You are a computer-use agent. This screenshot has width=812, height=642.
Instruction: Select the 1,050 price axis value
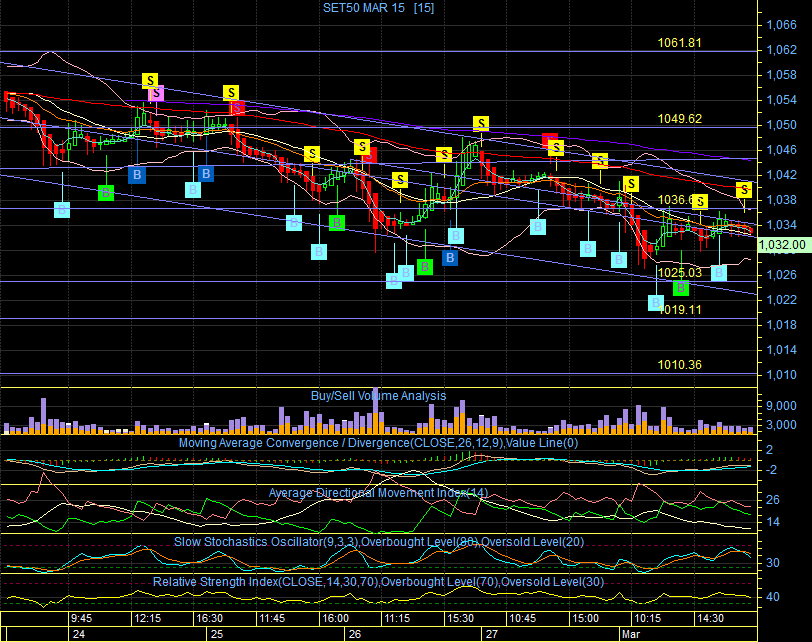[x=781, y=125]
